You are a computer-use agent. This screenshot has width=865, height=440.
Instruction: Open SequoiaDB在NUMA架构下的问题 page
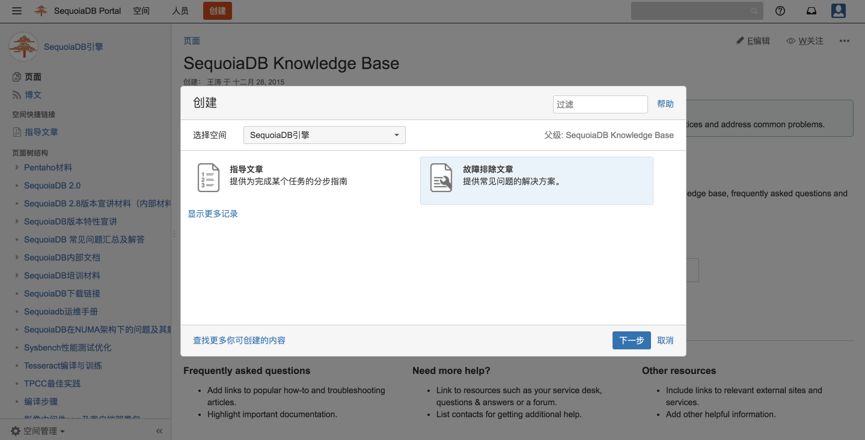(x=98, y=329)
